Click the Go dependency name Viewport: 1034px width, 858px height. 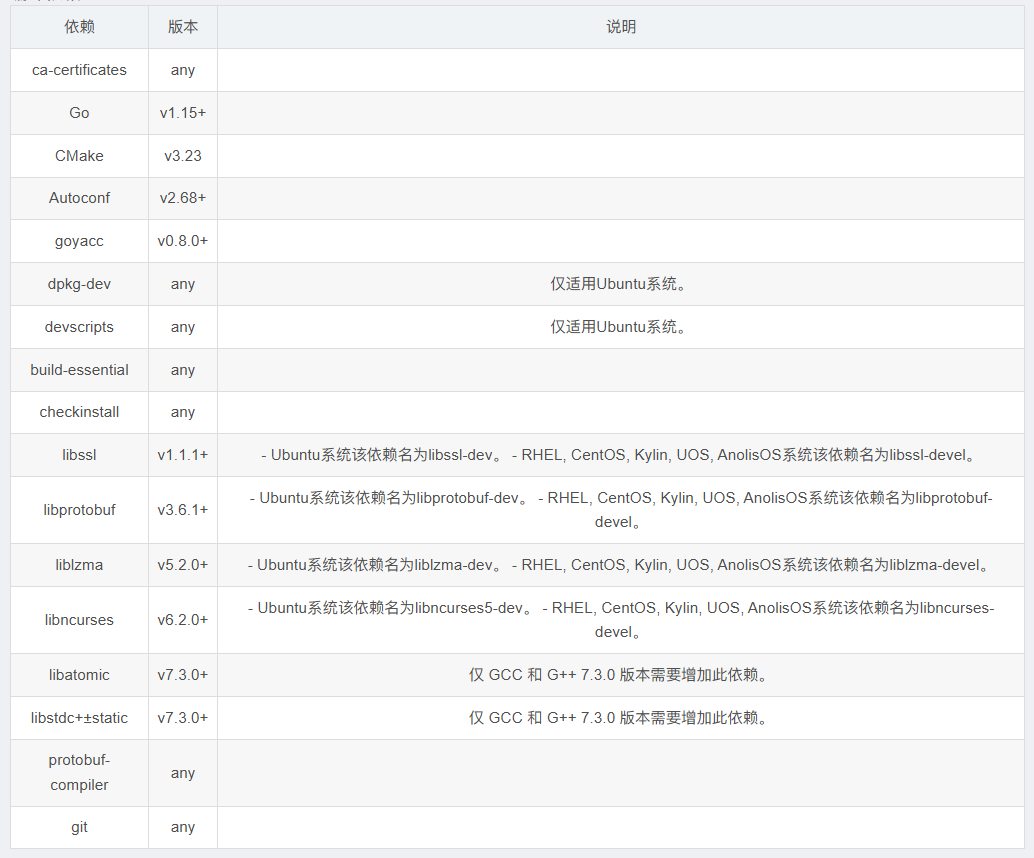(79, 113)
